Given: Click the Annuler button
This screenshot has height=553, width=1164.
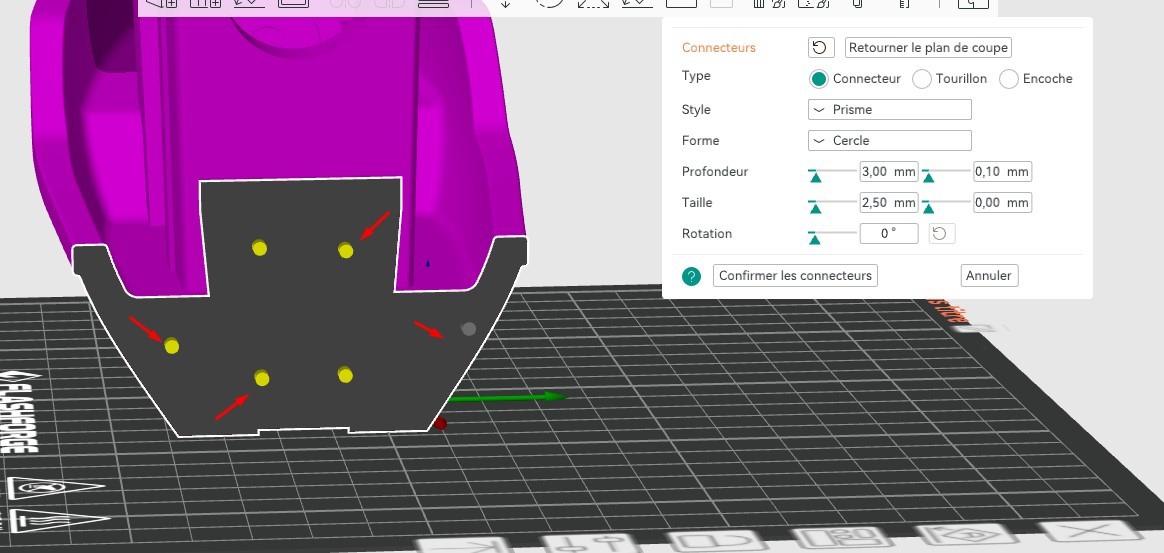Looking at the screenshot, I should click(x=989, y=276).
